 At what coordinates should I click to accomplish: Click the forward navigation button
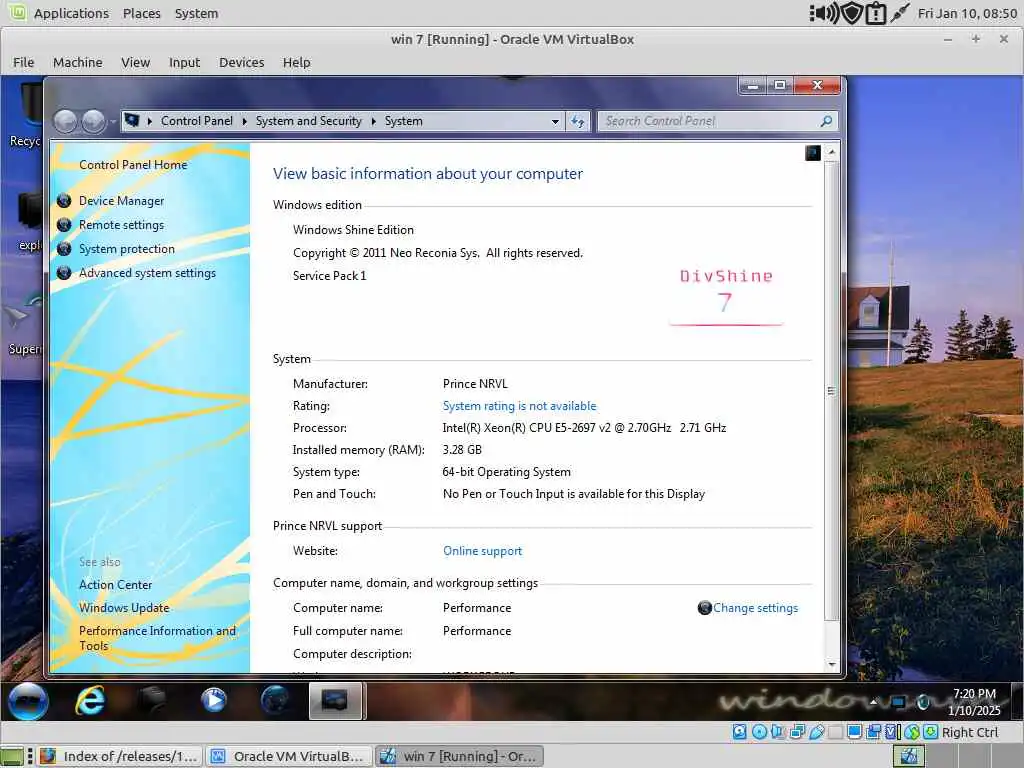pyautogui.click(x=93, y=121)
